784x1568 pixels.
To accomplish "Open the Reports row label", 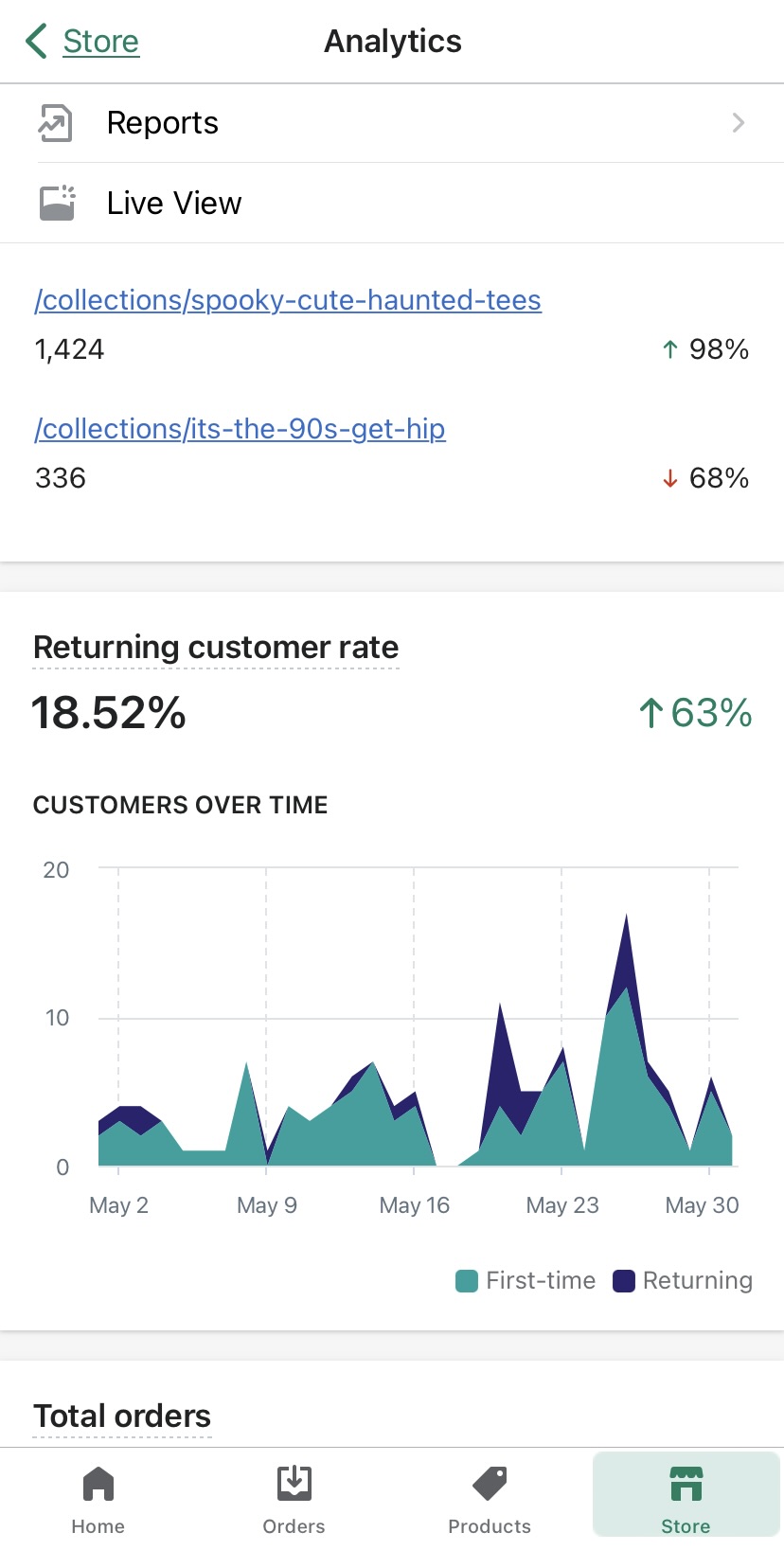I will 163,123.
